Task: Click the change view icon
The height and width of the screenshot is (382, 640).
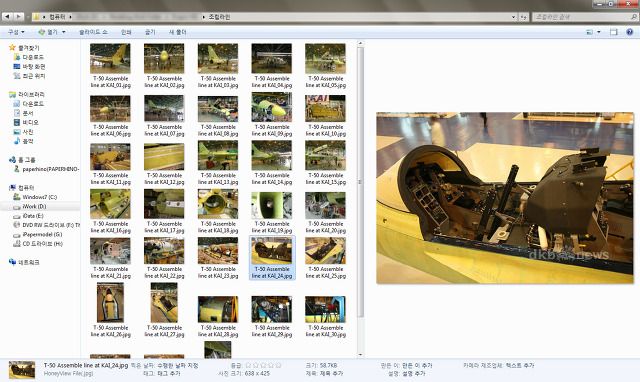Action: (589, 32)
